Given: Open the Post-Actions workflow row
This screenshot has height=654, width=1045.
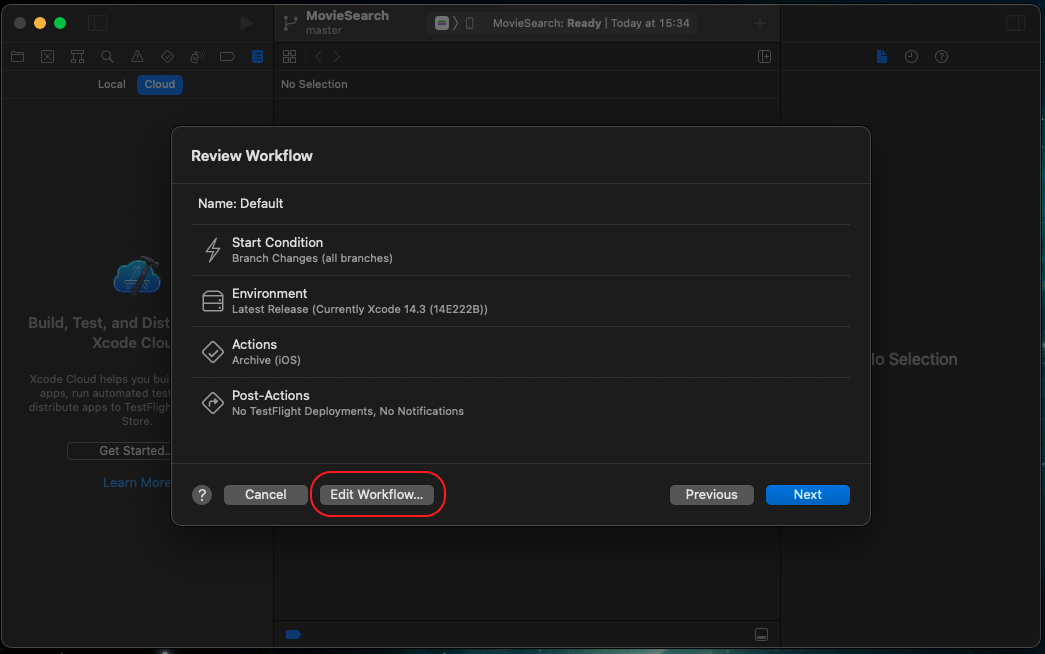Looking at the screenshot, I should coord(521,403).
